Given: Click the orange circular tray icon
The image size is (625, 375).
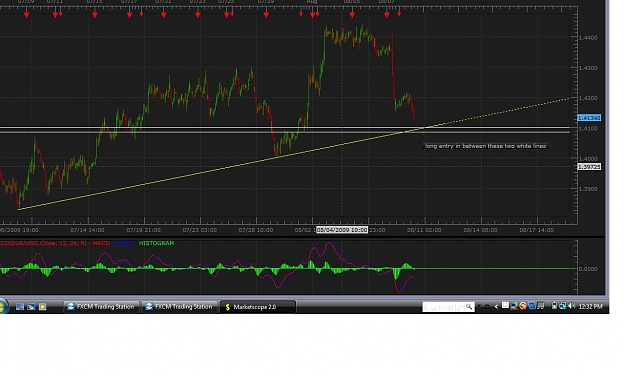Looking at the screenshot, I should point(523,306).
